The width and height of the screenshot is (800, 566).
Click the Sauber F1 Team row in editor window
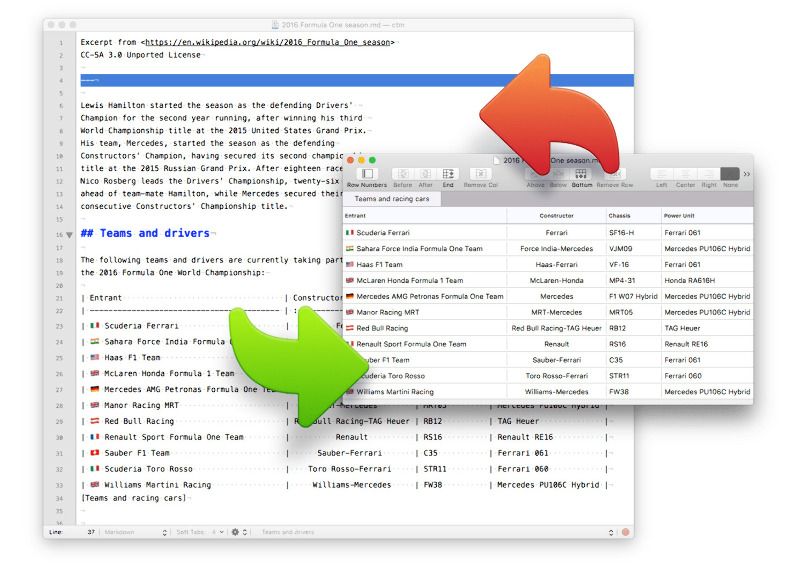(x=345, y=453)
